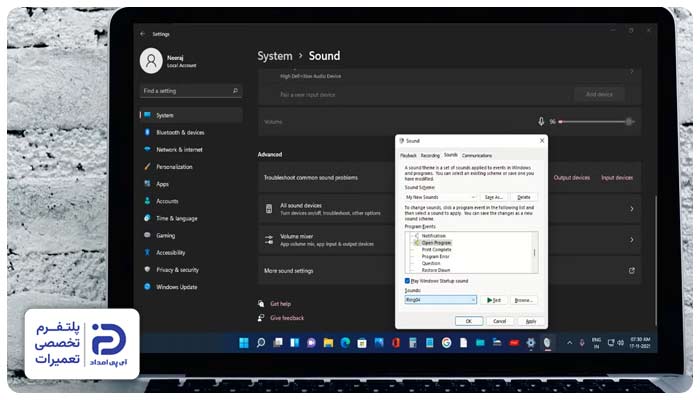Open the Google taskbar icon
700x400 pixels.
[446, 343]
